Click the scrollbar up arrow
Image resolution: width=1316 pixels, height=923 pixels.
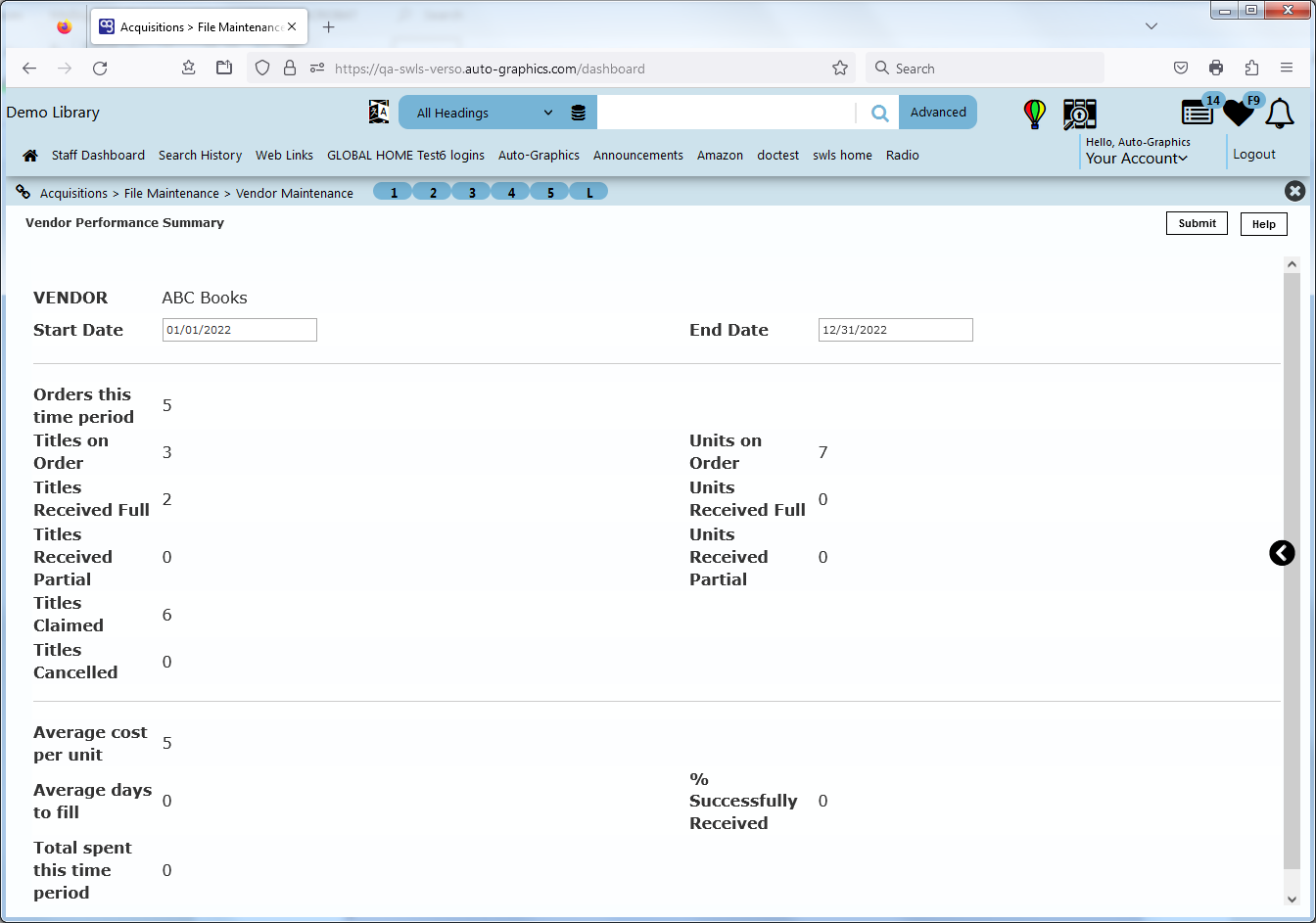(x=1292, y=264)
